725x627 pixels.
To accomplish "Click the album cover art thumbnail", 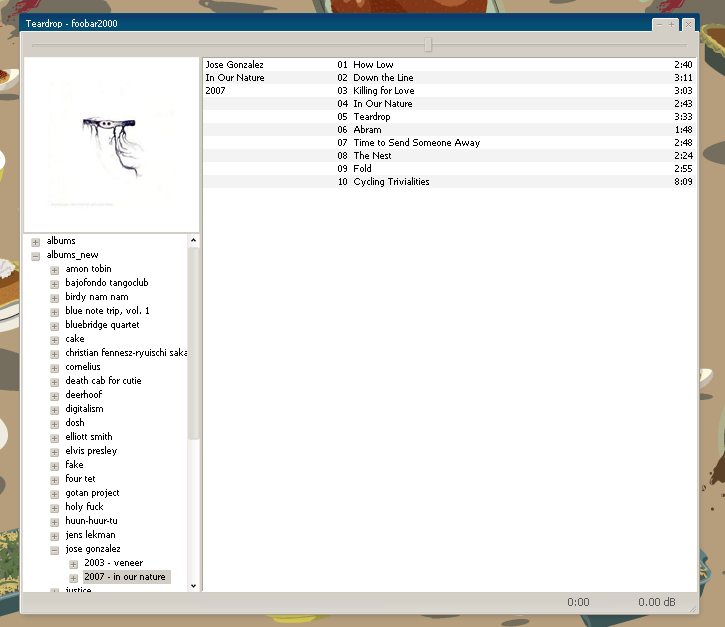I will coord(111,145).
